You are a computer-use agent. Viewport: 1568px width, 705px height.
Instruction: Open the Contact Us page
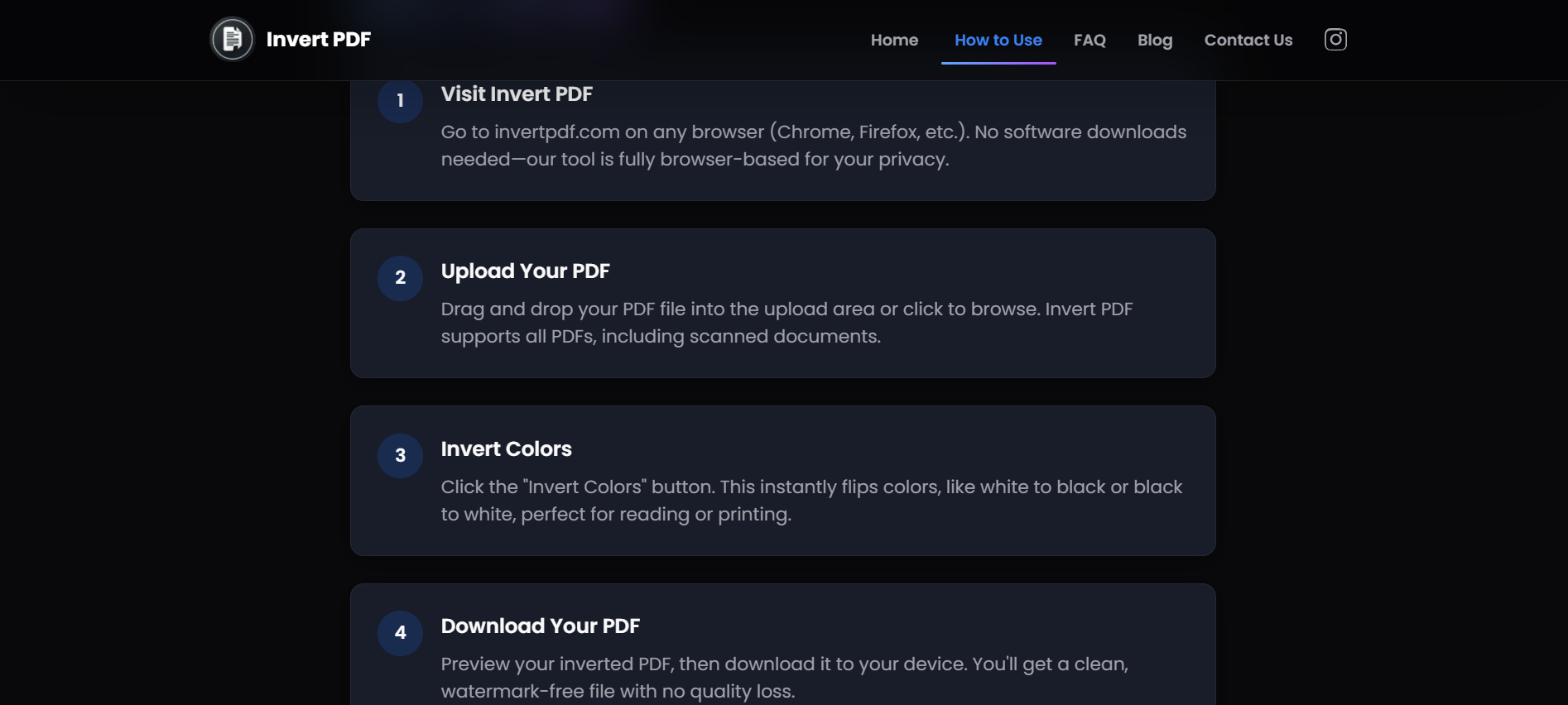pyautogui.click(x=1248, y=40)
